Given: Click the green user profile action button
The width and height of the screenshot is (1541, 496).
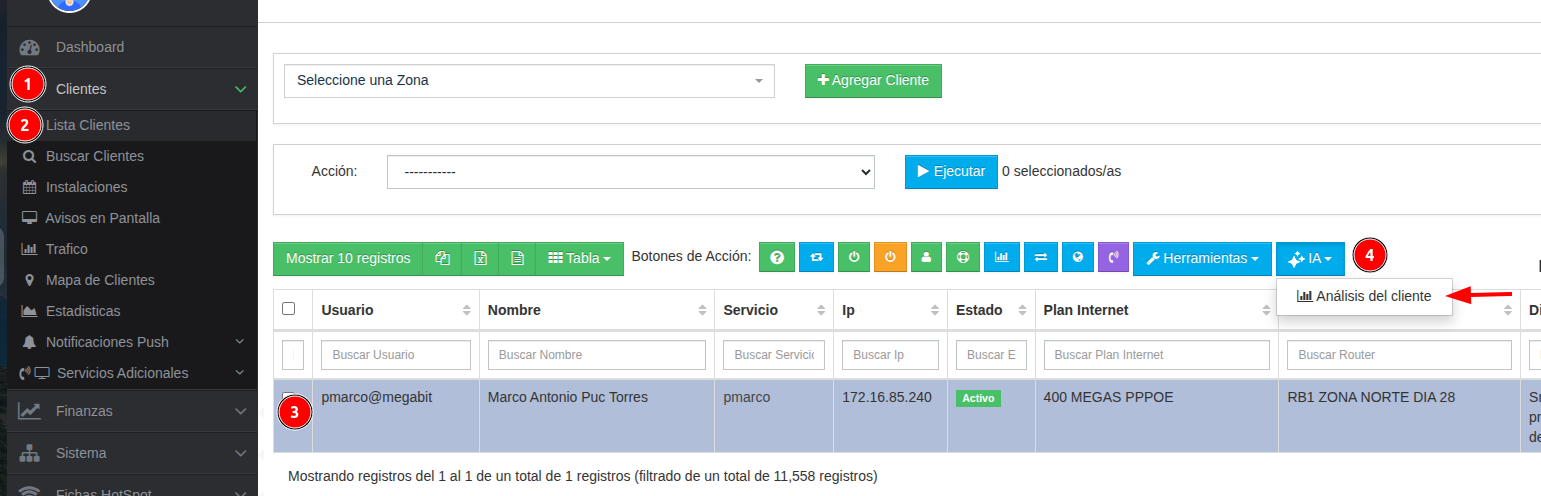Looking at the screenshot, I should point(926,258).
